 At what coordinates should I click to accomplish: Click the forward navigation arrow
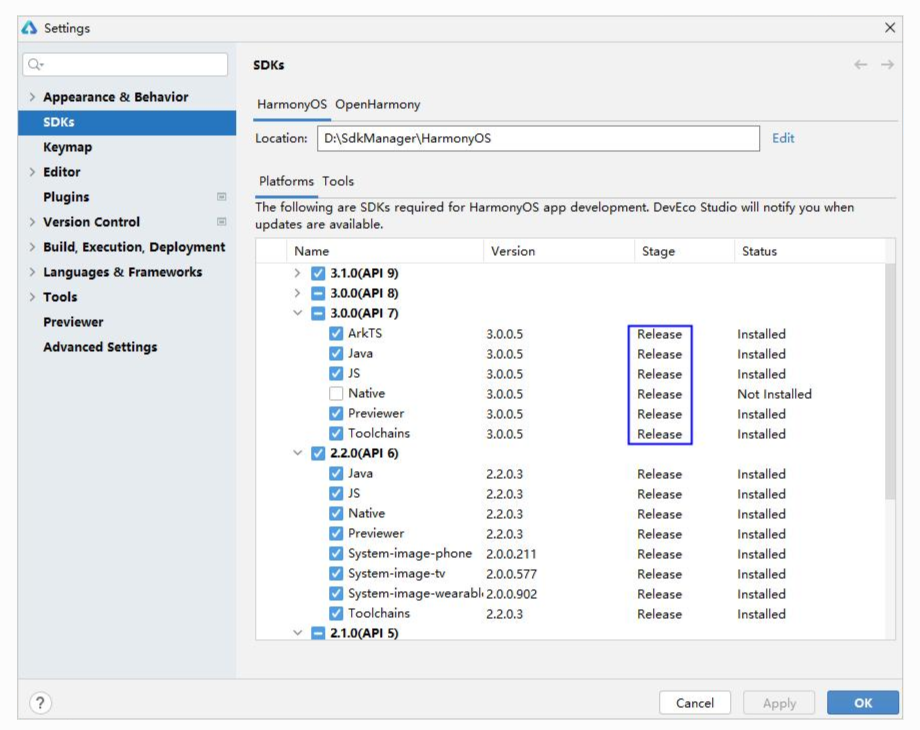(x=887, y=65)
